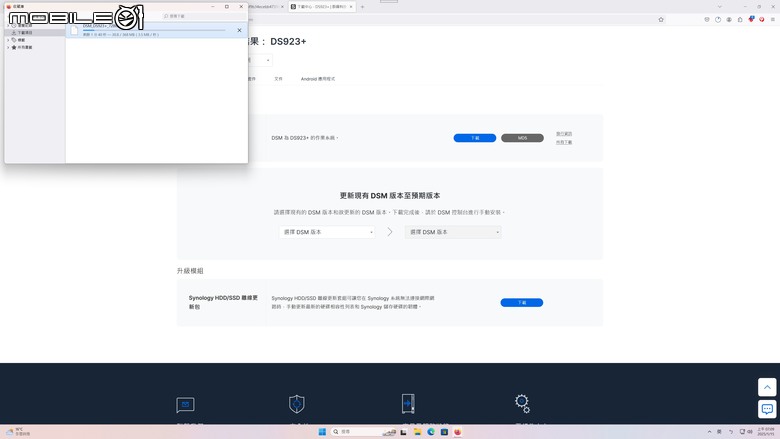Click the NAS device icon in footer
Viewport: 780px width, 439px height.
tap(408, 403)
